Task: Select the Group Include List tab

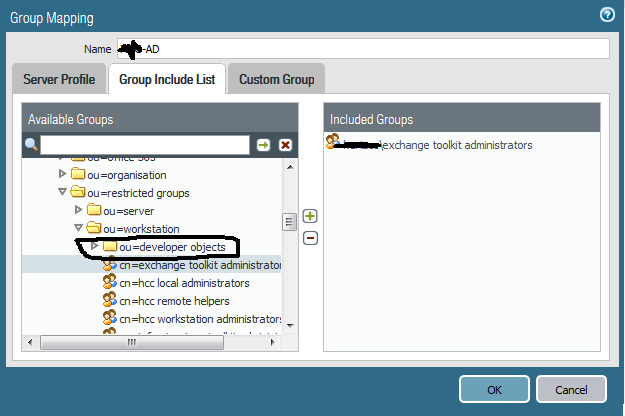Action: click(167, 79)
